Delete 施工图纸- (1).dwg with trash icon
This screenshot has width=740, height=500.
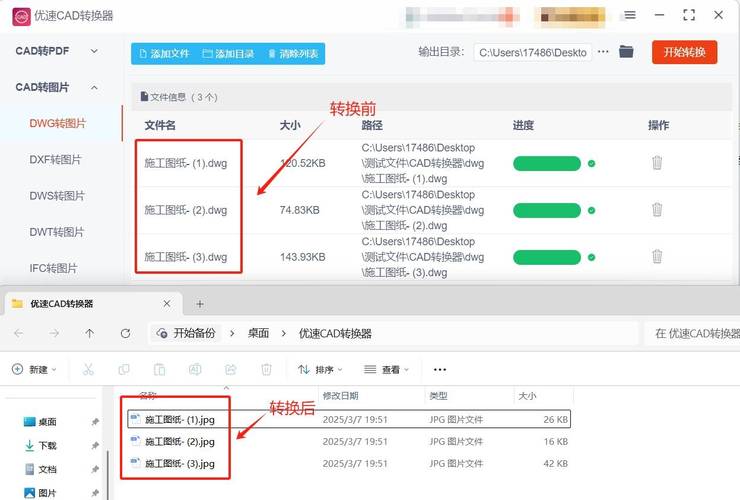pos(657,163)
